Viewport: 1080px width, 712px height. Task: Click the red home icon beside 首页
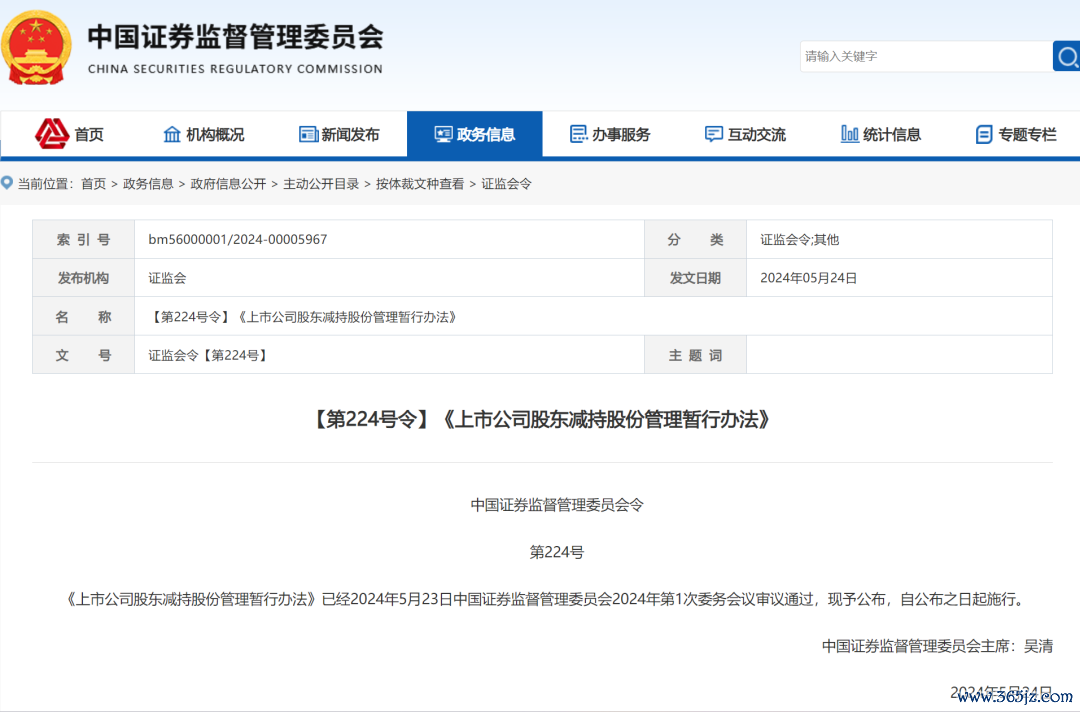(52, 134)
